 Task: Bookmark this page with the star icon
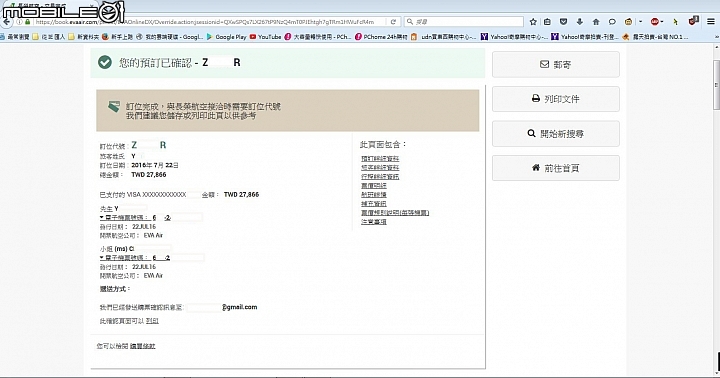click(x=533, y=22)
